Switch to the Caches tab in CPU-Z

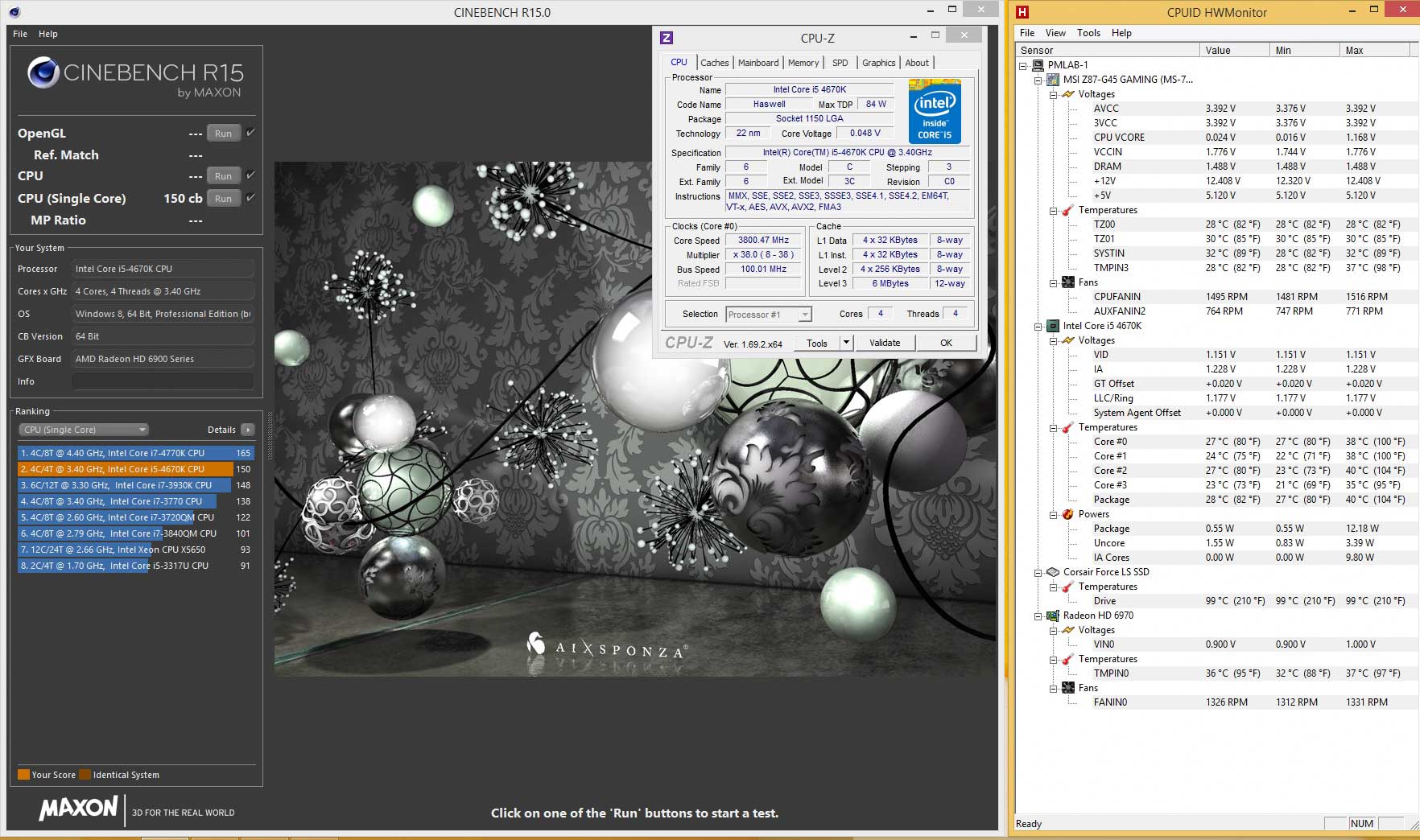(x=714, y=63)
